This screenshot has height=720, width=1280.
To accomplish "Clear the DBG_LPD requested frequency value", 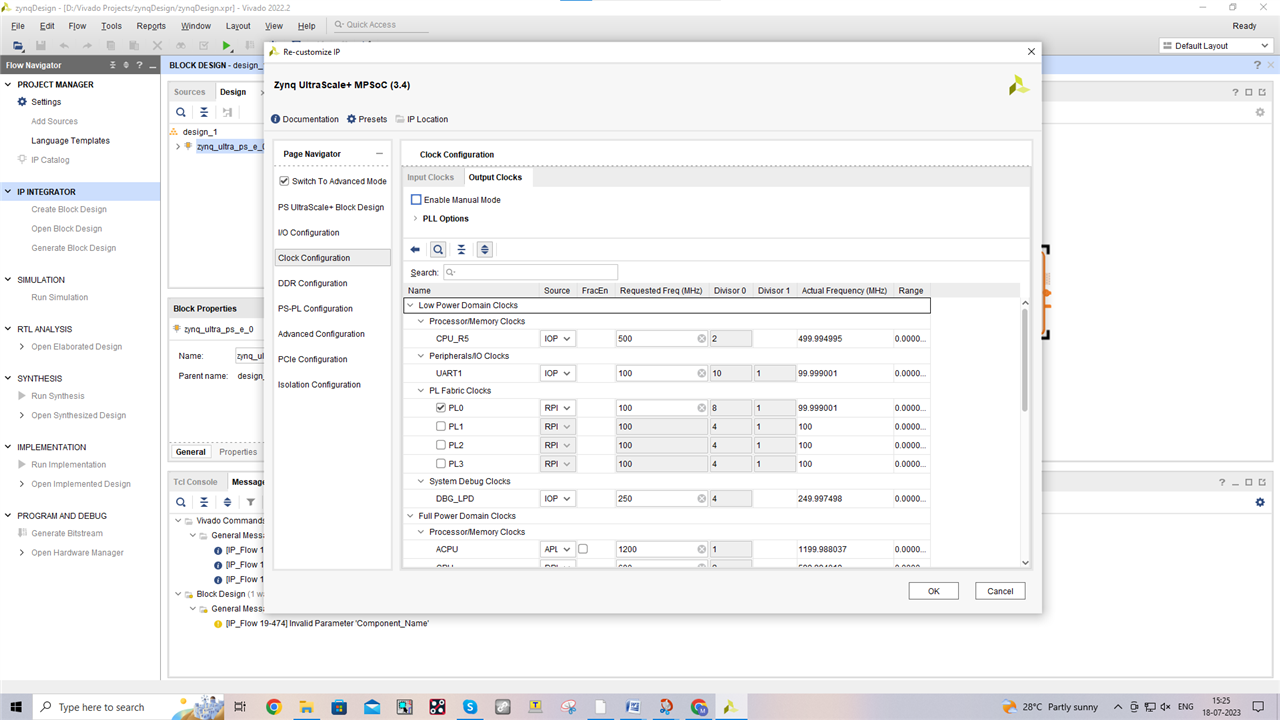I will tap(702, 498).
